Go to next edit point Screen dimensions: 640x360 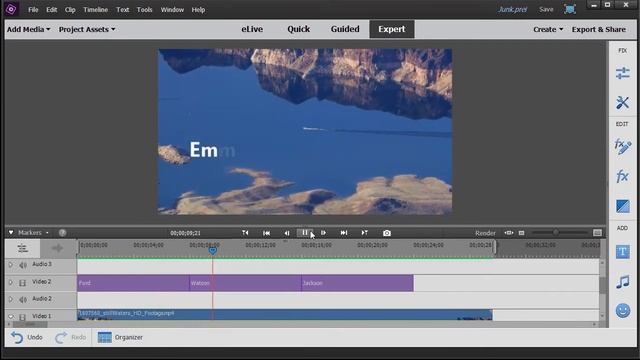point(364,233)
